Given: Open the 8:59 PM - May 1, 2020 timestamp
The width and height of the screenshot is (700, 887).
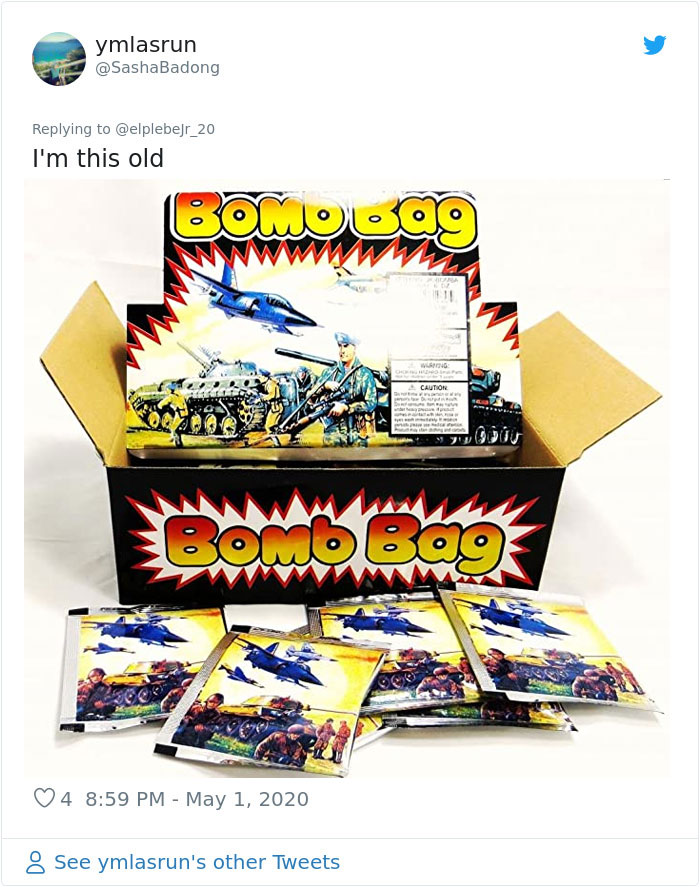Looking at the screenshot, I should (x=197, y=799).
